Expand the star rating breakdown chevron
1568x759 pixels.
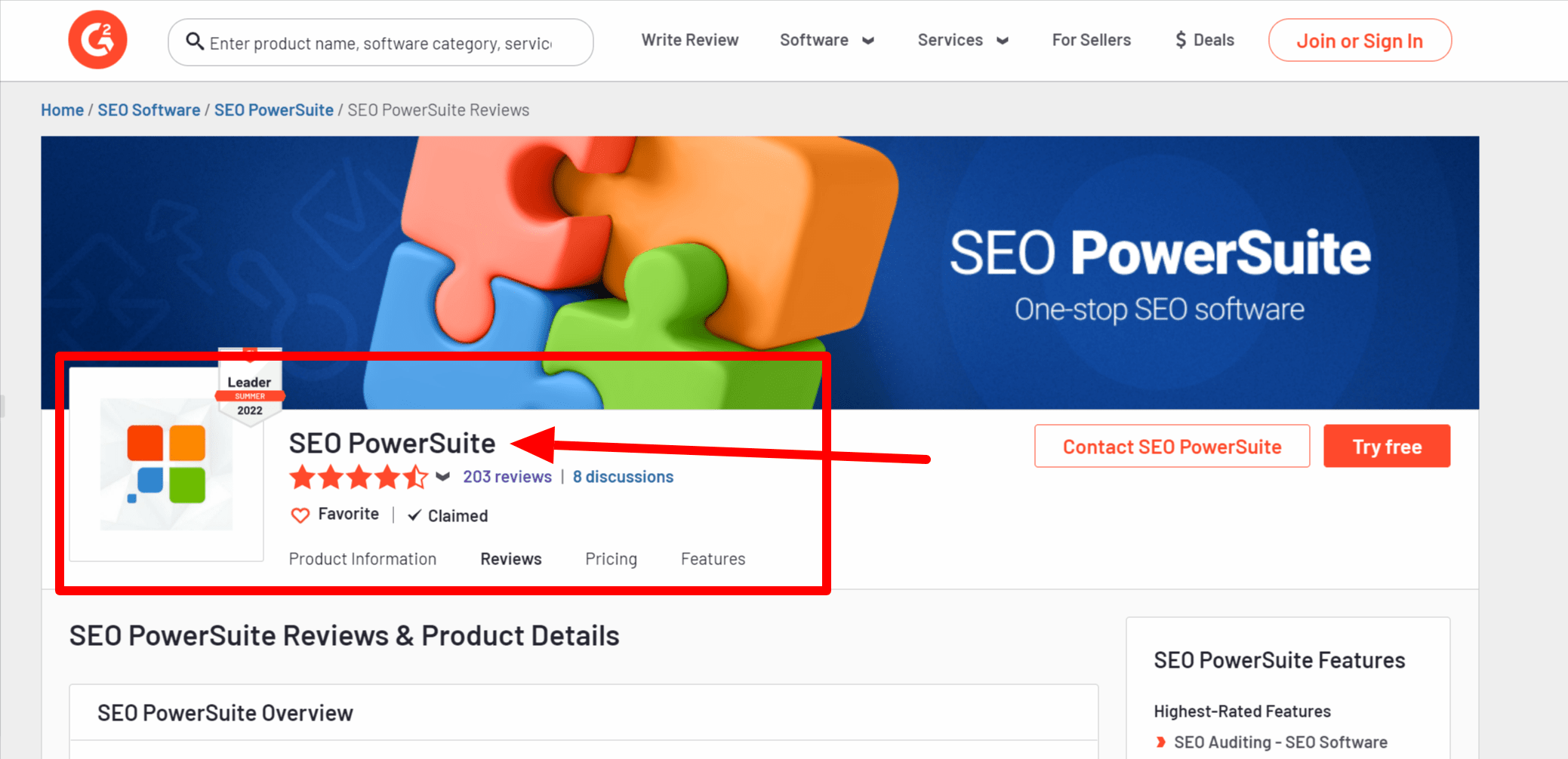(443, 477)
